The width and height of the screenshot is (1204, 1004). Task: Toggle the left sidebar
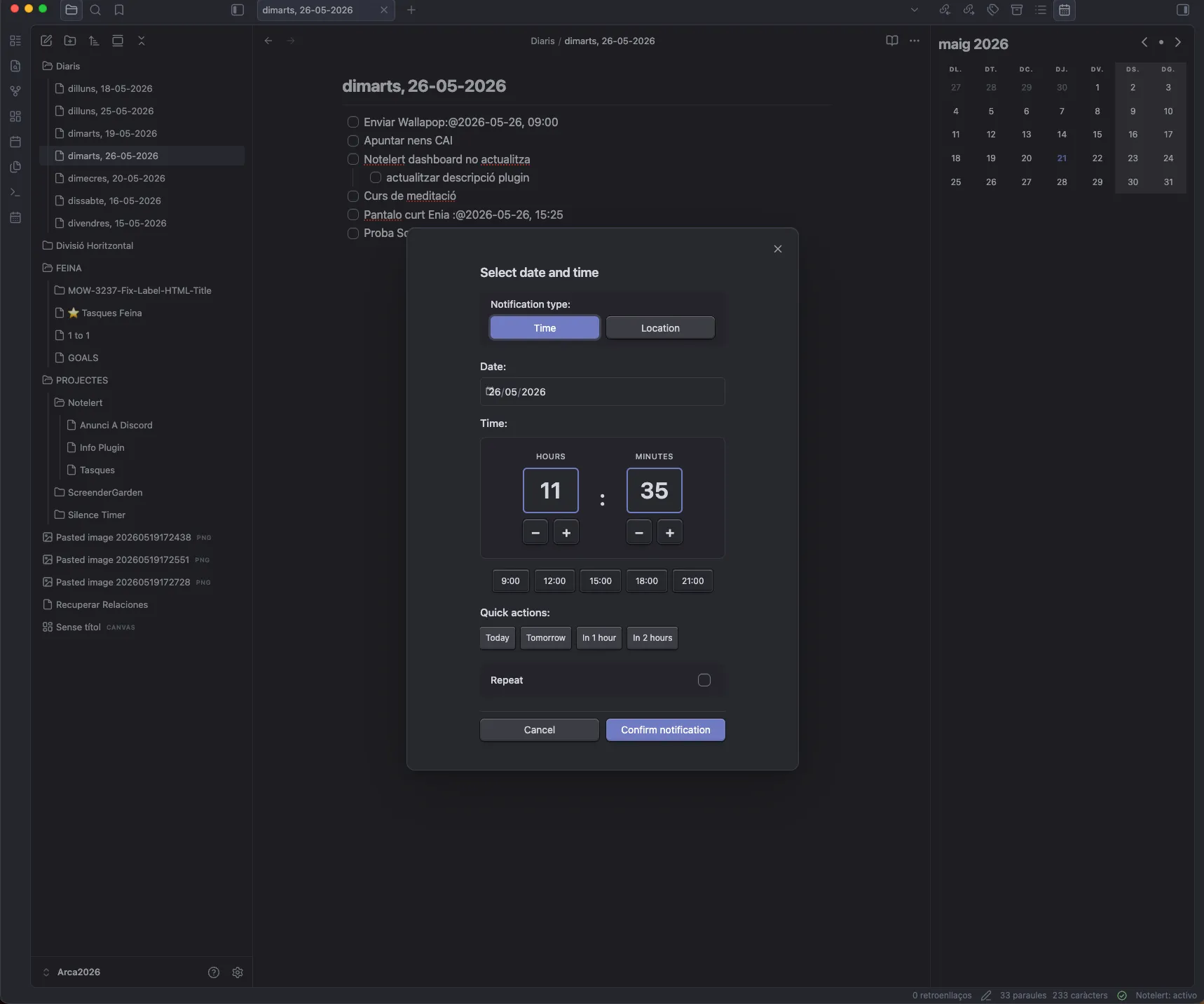(238, 10)
